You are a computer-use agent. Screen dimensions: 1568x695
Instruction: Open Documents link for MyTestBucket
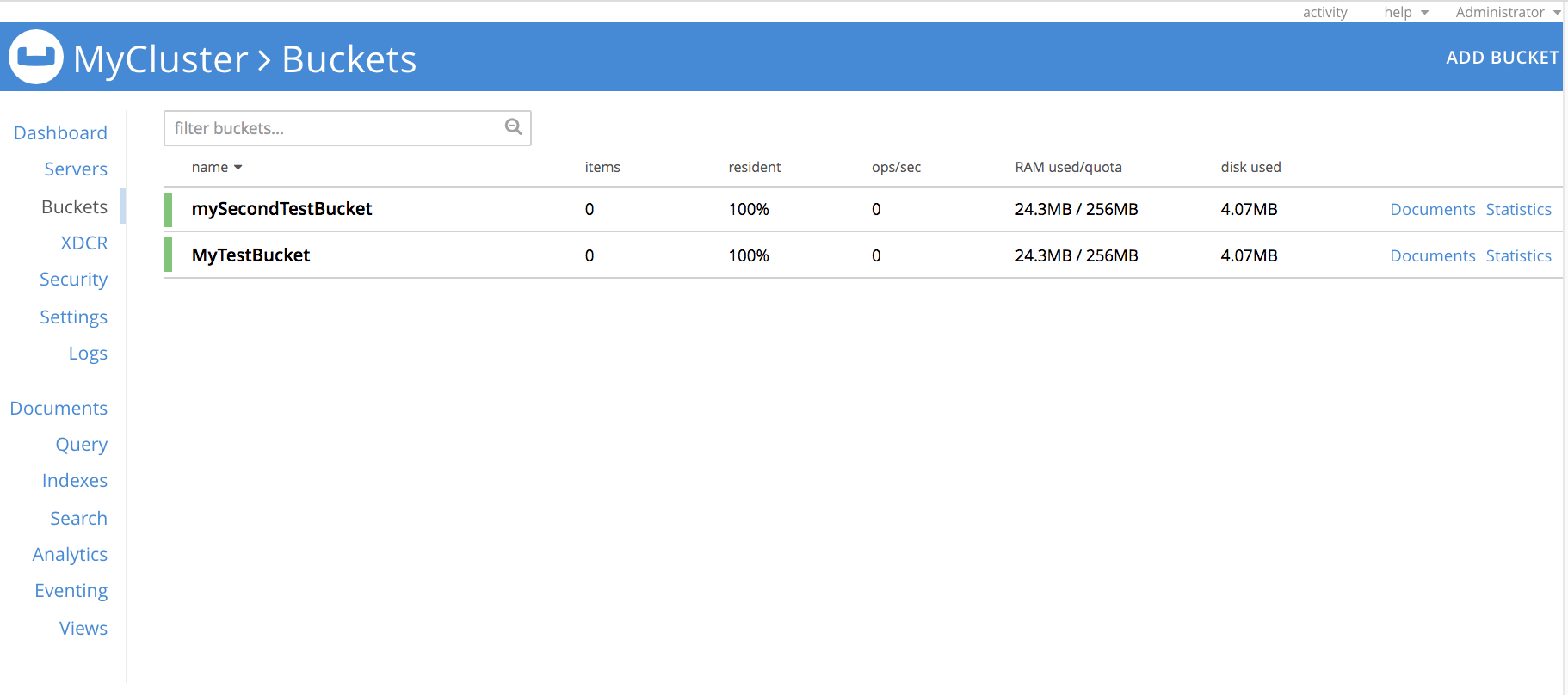click(x=1433, y=255)
